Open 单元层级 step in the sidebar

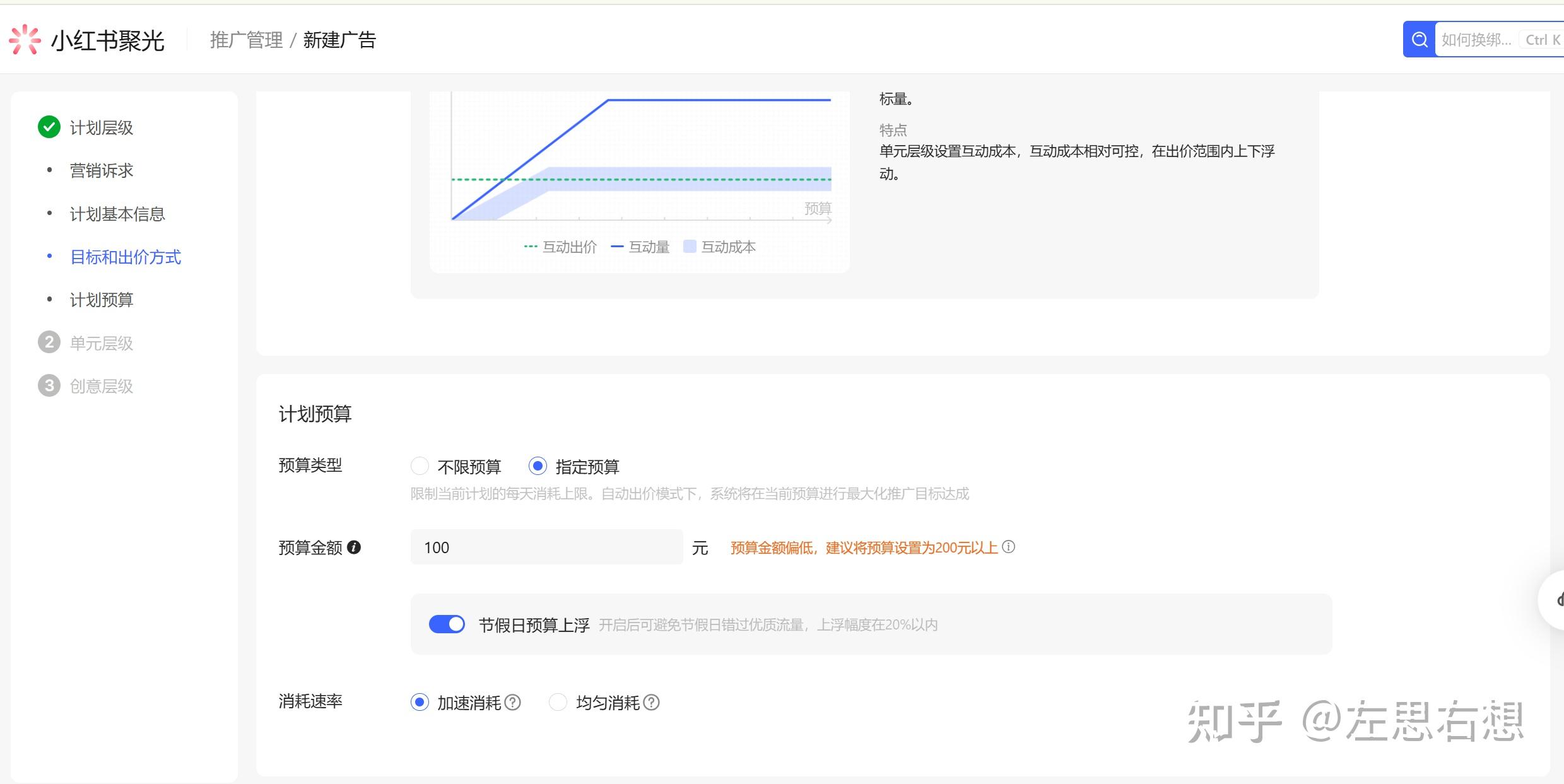pos(102,343)
